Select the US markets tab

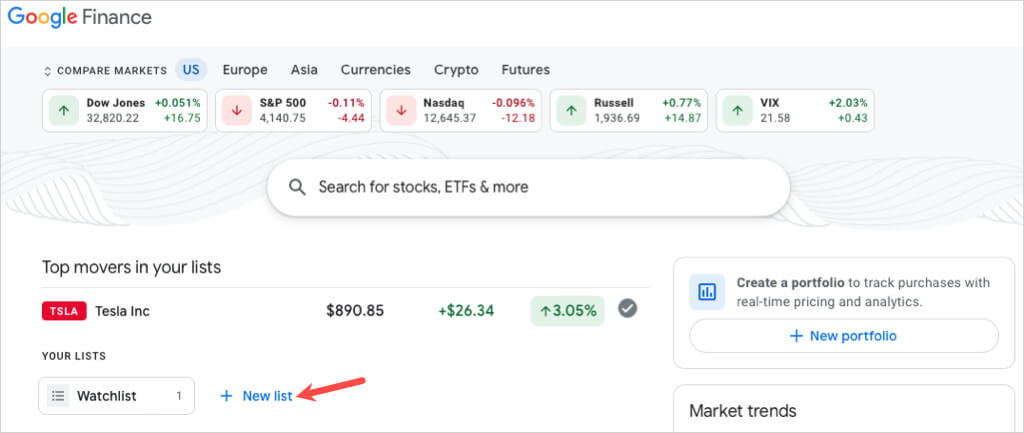tap(190, 70)
